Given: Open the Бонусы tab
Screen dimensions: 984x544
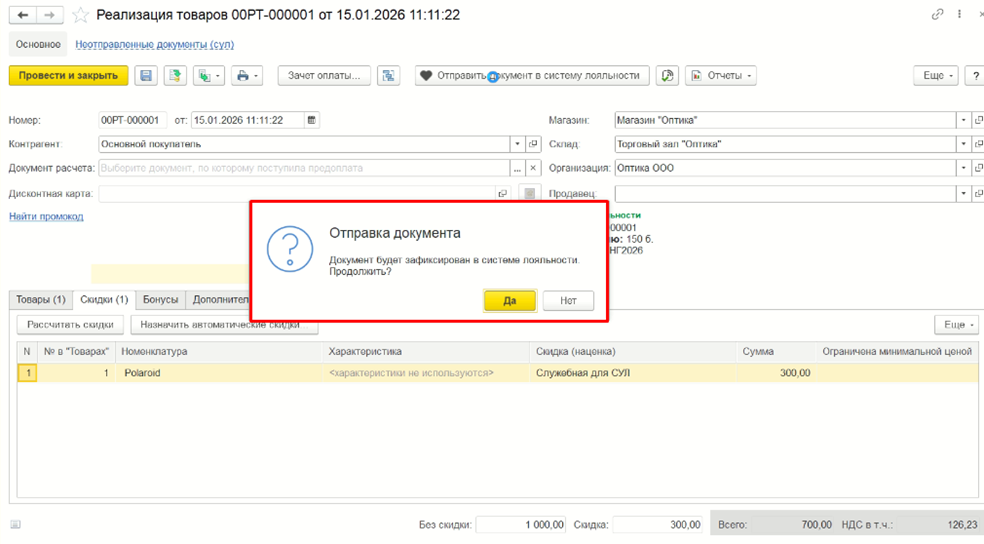Looking at the screenshot, I should pos(161,300).
